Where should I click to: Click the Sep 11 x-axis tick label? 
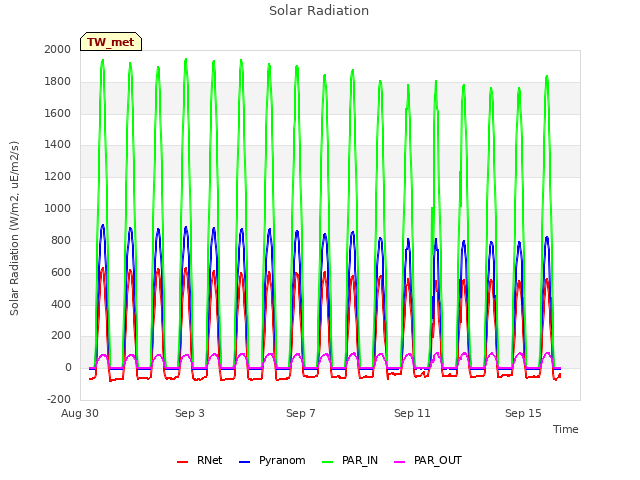[x=412, y=413]
